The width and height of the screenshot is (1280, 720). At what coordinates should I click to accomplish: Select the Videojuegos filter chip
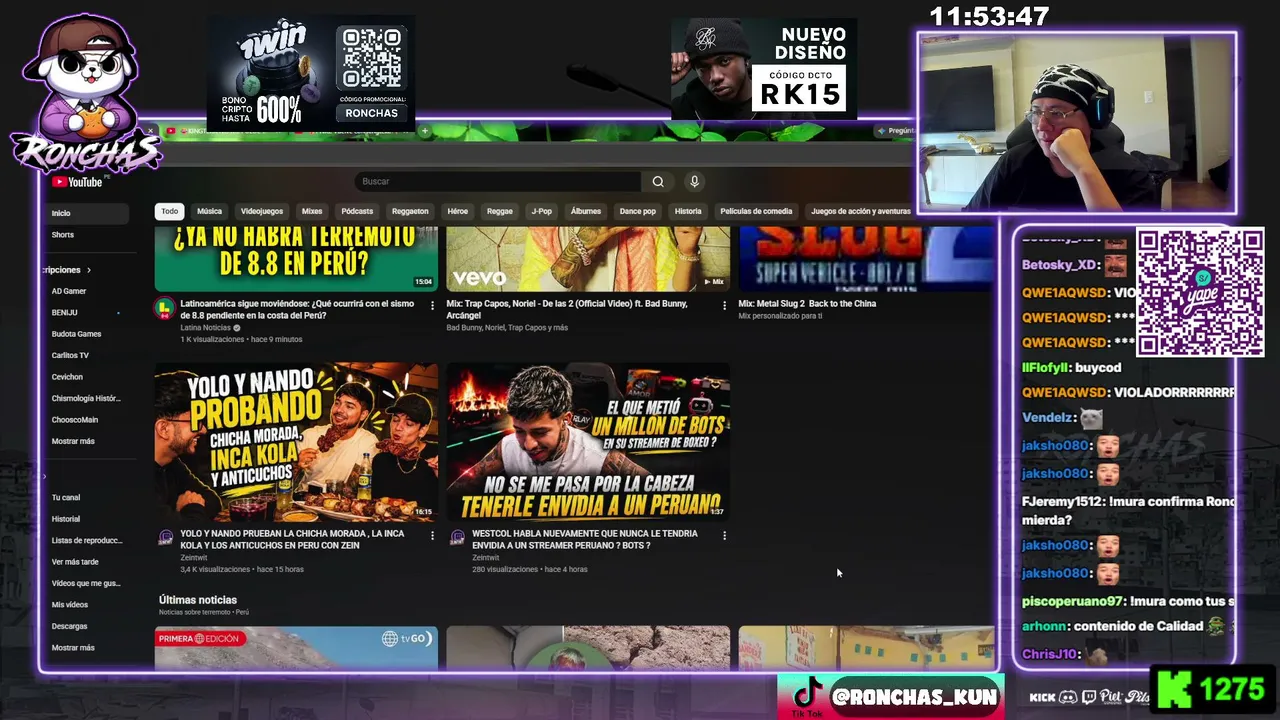click(262, 211)
